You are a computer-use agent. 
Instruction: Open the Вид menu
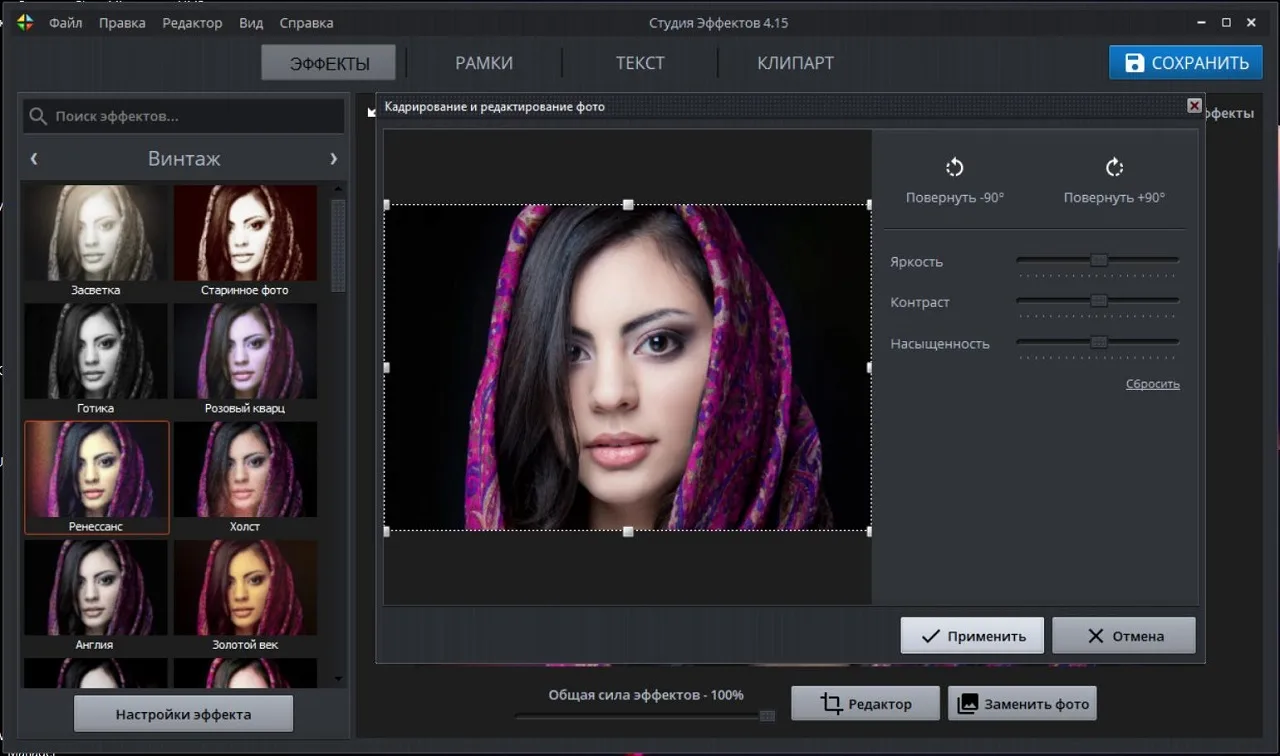pos(251,22)
